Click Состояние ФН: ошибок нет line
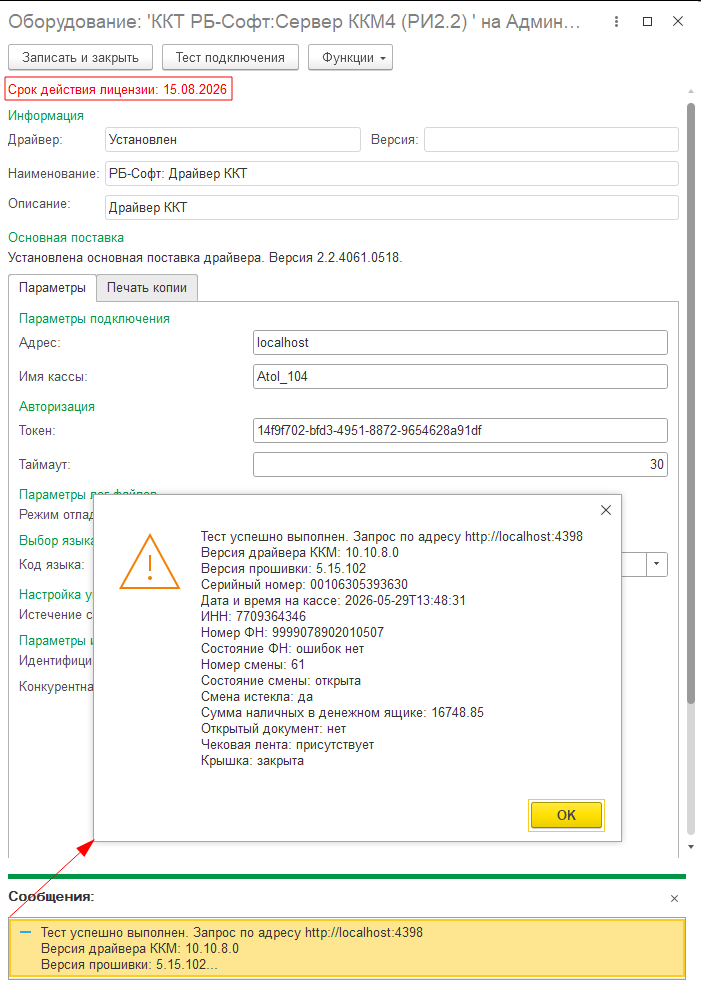This screenshot has height=988, width=701. (x=282, y=649)
